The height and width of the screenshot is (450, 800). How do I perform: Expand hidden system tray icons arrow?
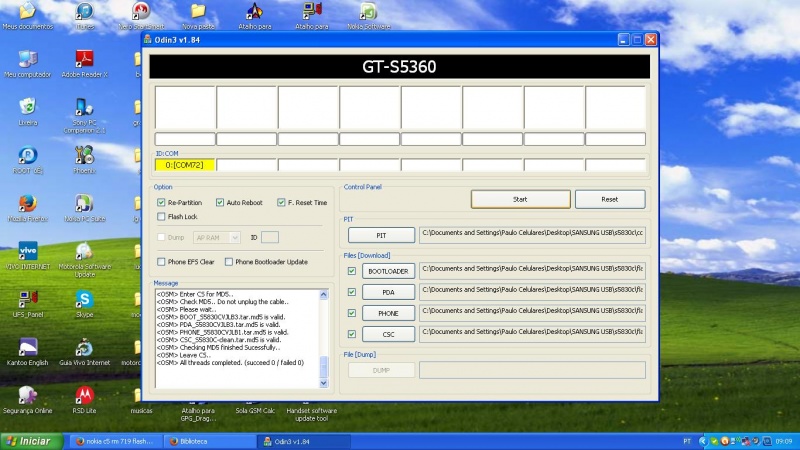[703, 441]
